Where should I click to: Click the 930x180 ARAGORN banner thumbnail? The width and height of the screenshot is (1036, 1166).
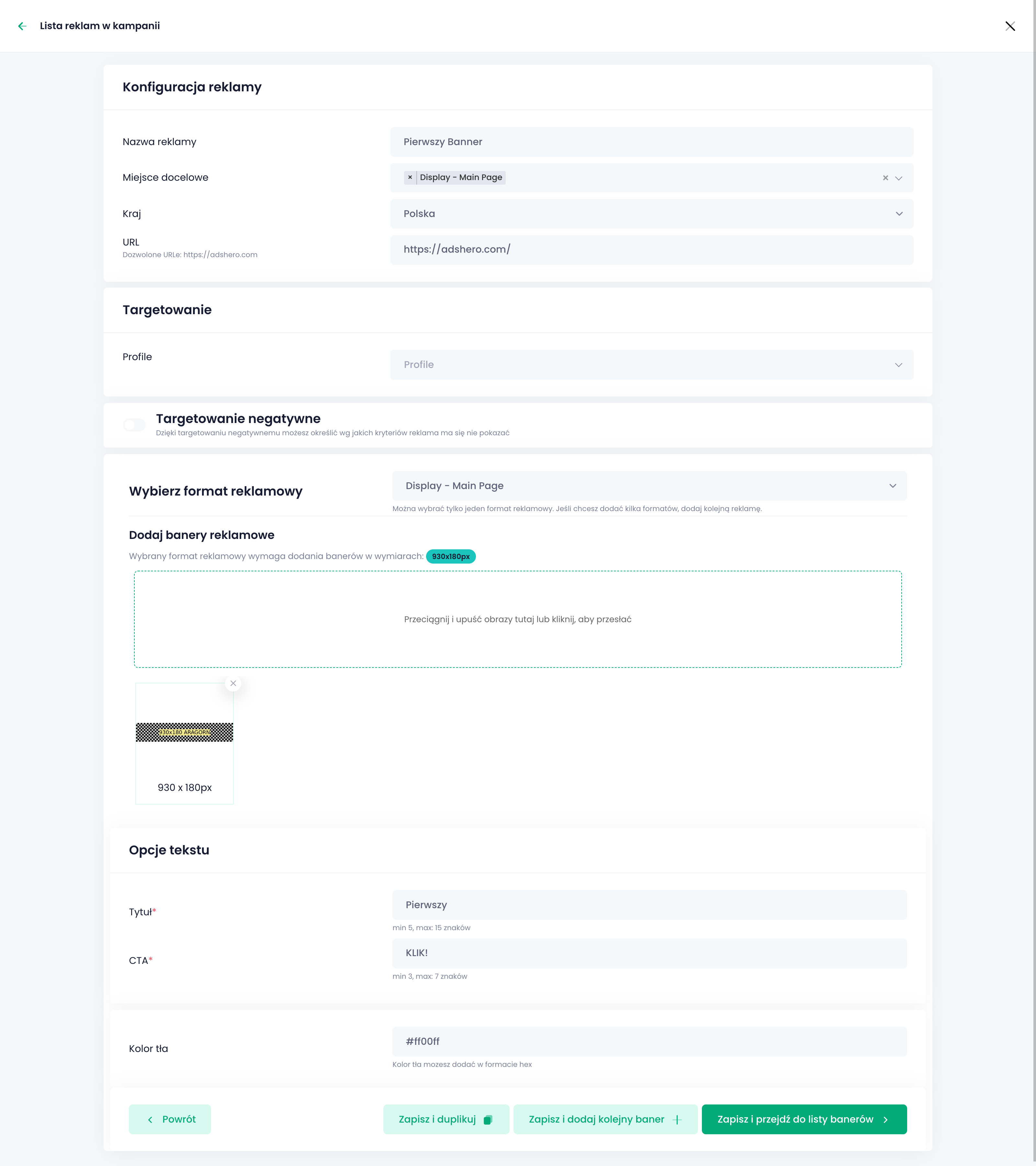click(x=184, y=732)
